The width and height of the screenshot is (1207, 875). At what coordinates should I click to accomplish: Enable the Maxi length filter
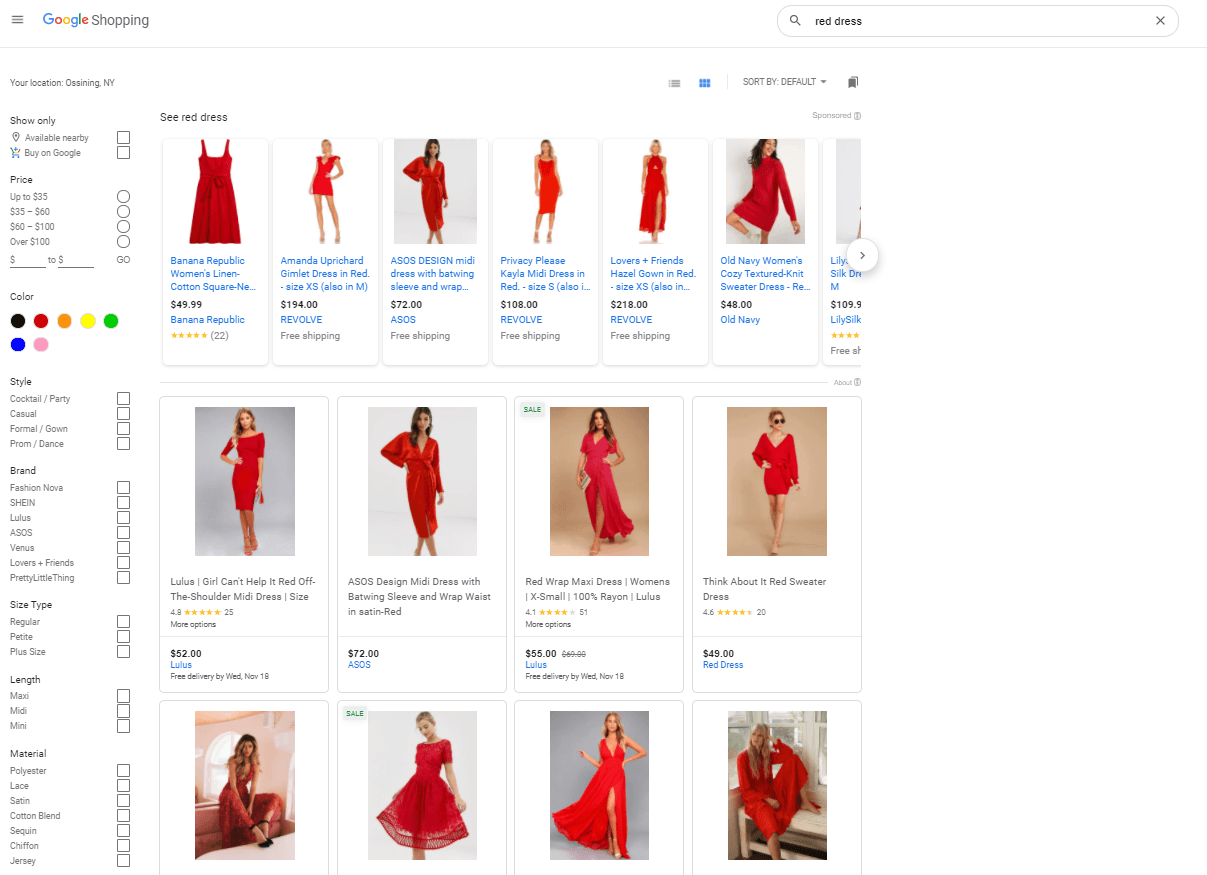click(x=123, y=695)
